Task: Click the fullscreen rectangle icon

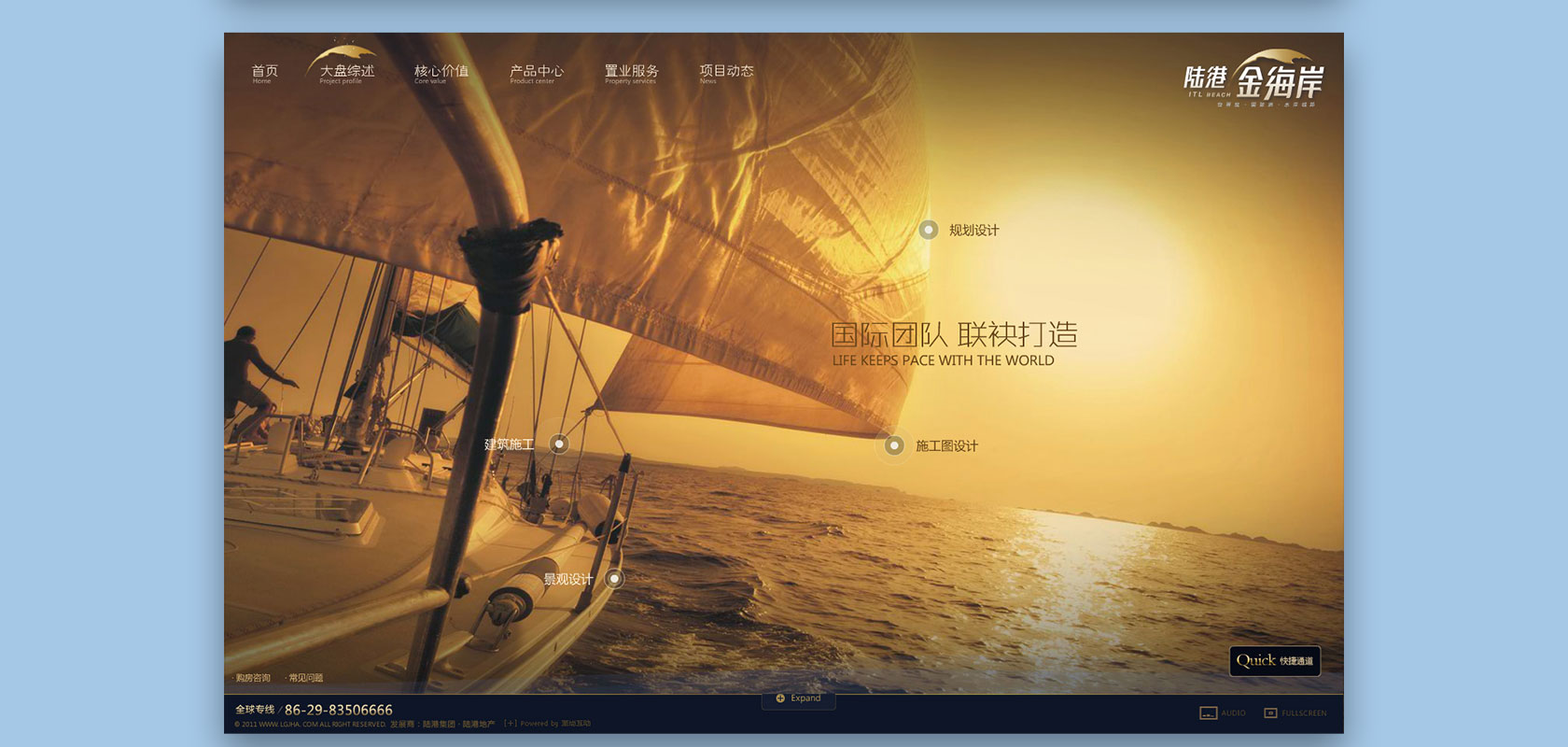Action: pyautogui.click(x=1270, y=713)
